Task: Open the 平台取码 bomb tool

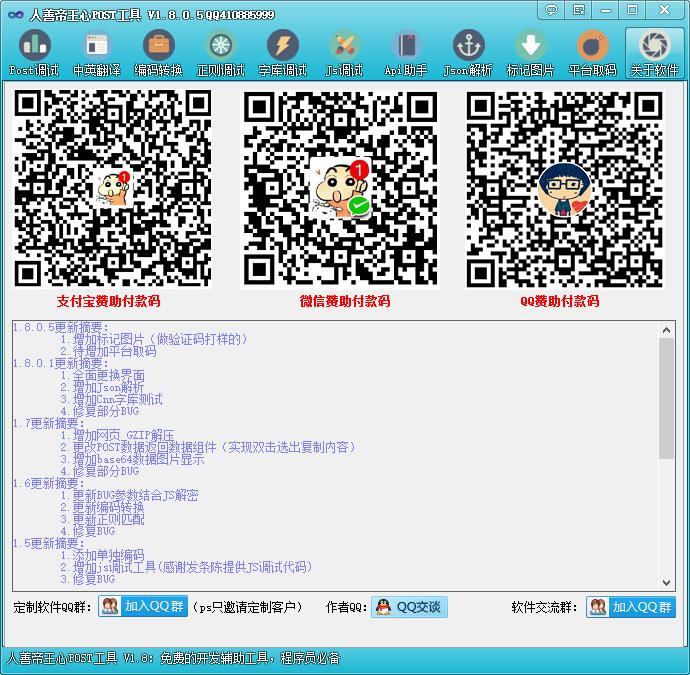Action: pos(592,53)
